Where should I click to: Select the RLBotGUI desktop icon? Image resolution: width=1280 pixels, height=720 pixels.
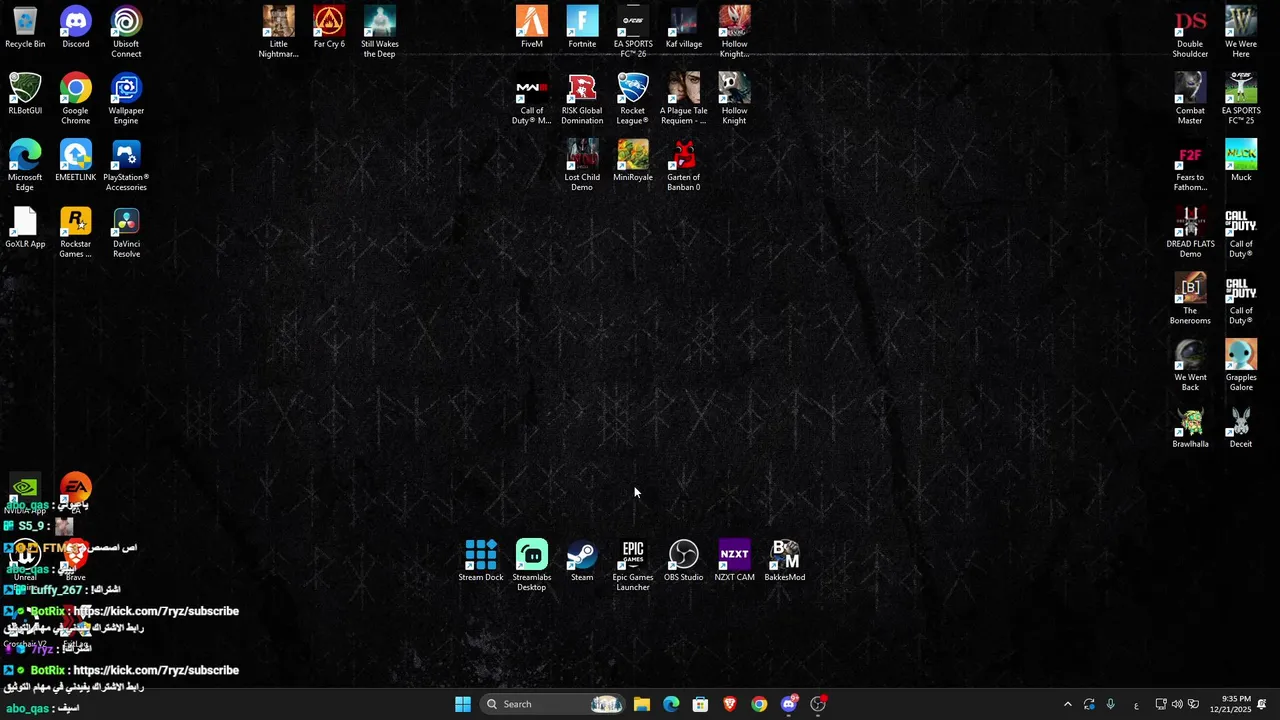pos(25,94)
